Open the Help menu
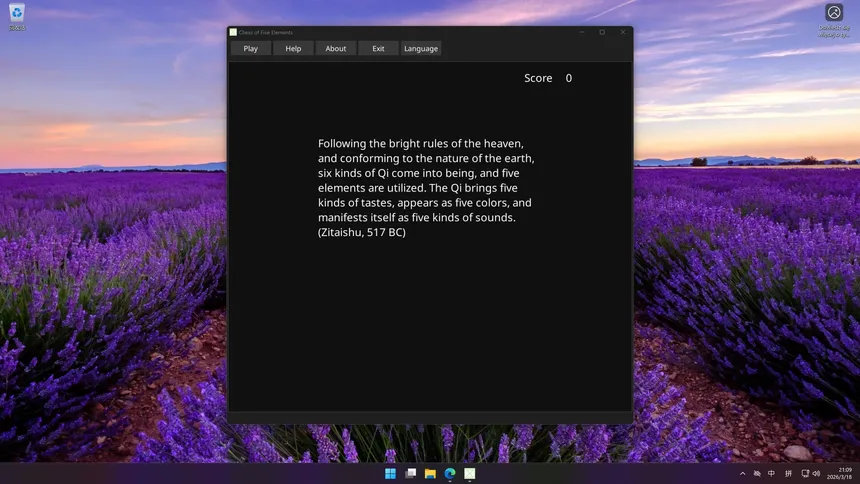Image resolution: width=860 pixels, height=484 pixels. pyautogui.click(x=293, y=48)
